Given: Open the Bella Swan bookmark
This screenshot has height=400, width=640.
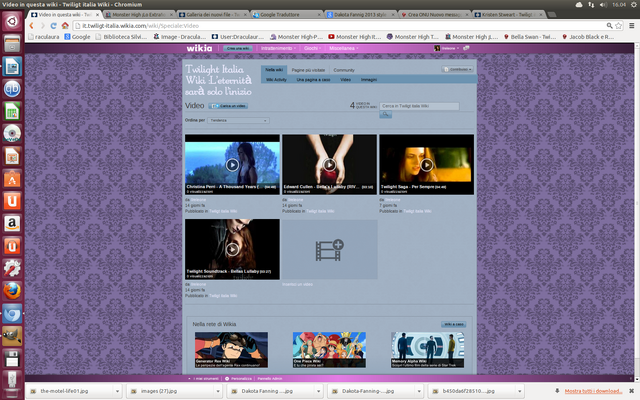Looking at the screenshot, I should point(530,37).
